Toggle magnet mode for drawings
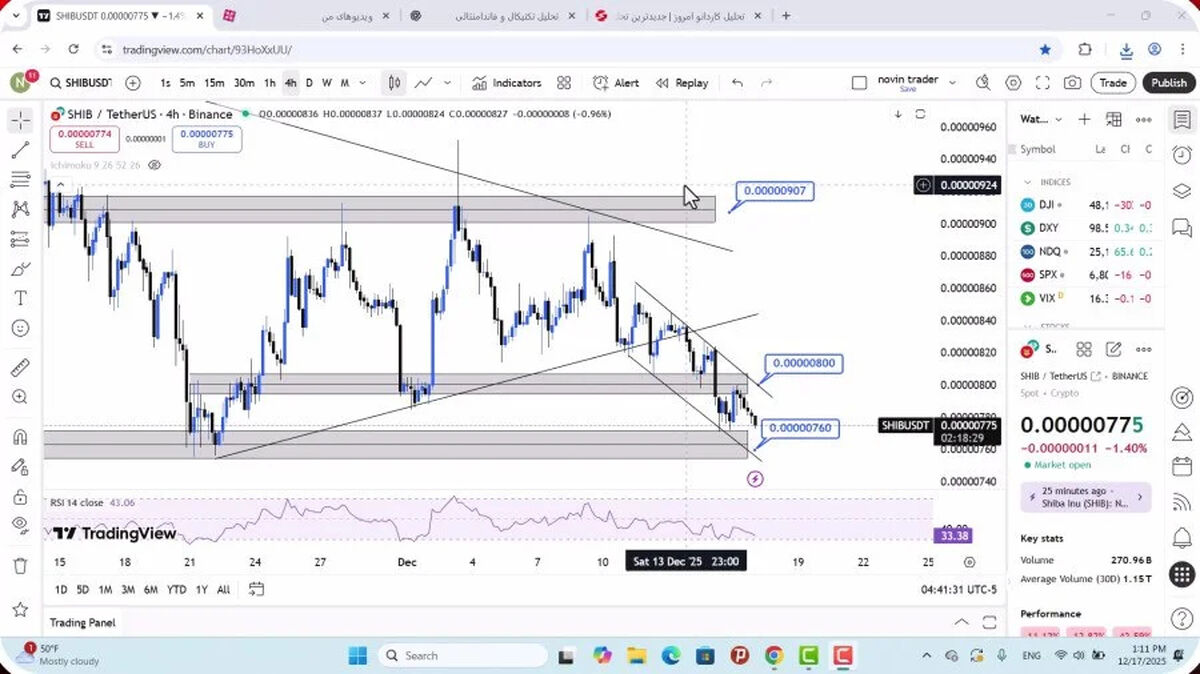The image size is (1200, 674). [20, 437]
